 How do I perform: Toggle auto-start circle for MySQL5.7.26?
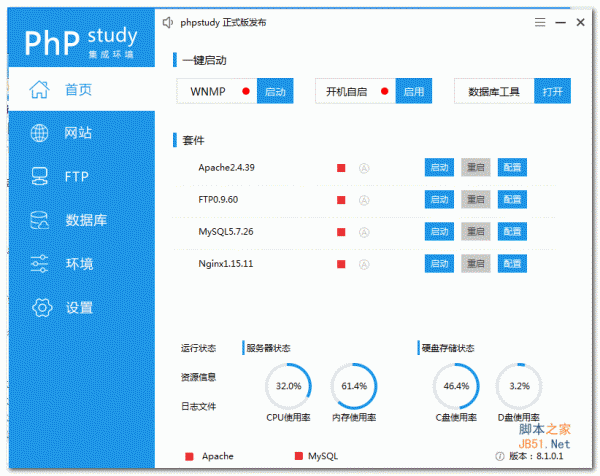pyautogui.click(x=364, y=232)
